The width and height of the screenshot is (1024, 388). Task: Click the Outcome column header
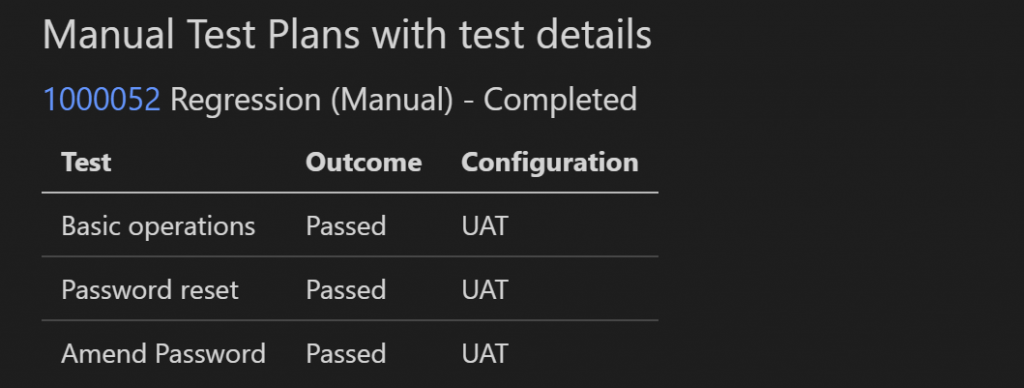point(364,162)
